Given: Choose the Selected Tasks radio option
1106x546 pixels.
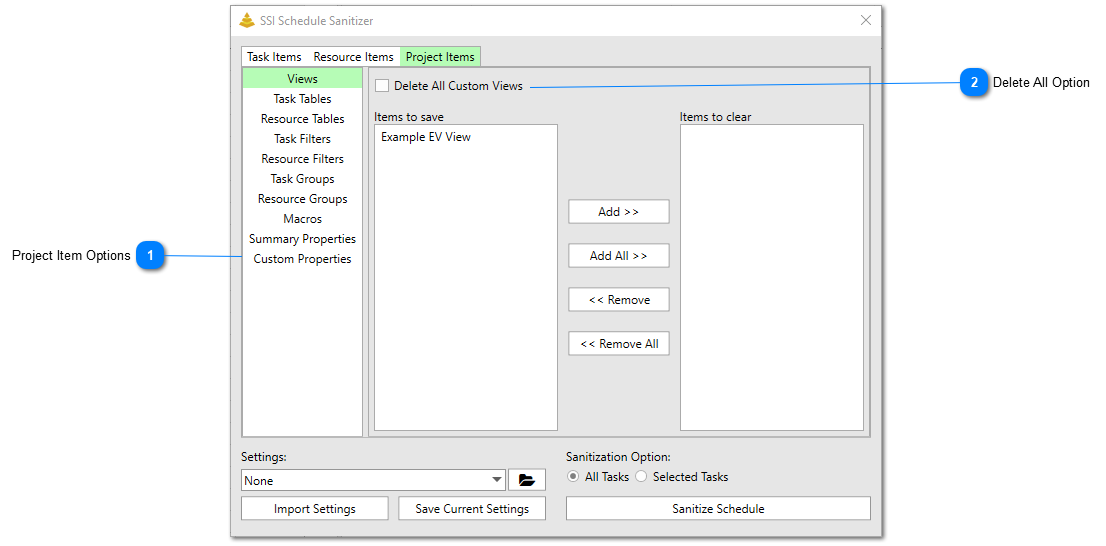Looking at the screenshot, I should [640, 477].
